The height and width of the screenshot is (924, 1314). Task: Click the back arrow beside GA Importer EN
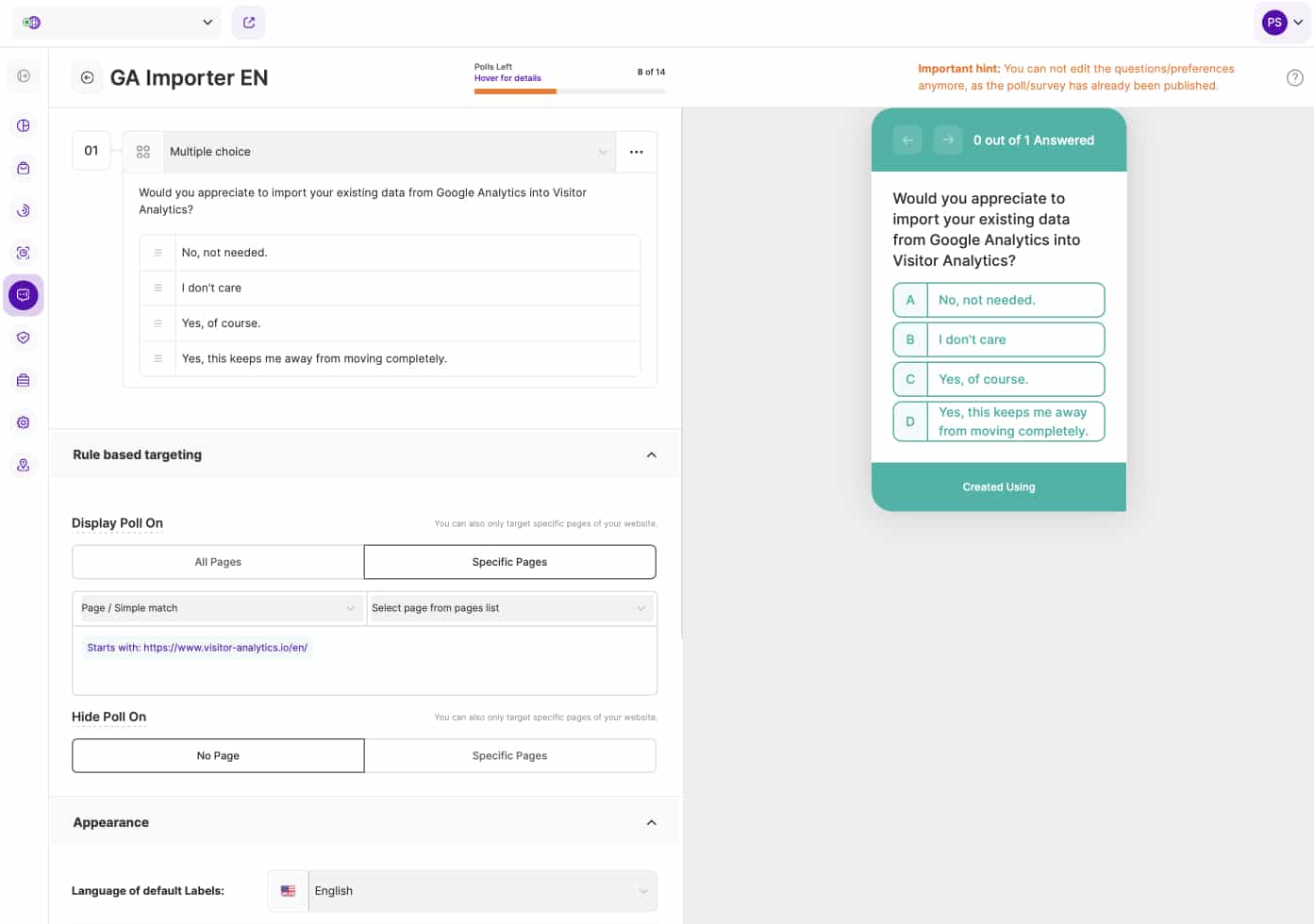tap(87, 78)
